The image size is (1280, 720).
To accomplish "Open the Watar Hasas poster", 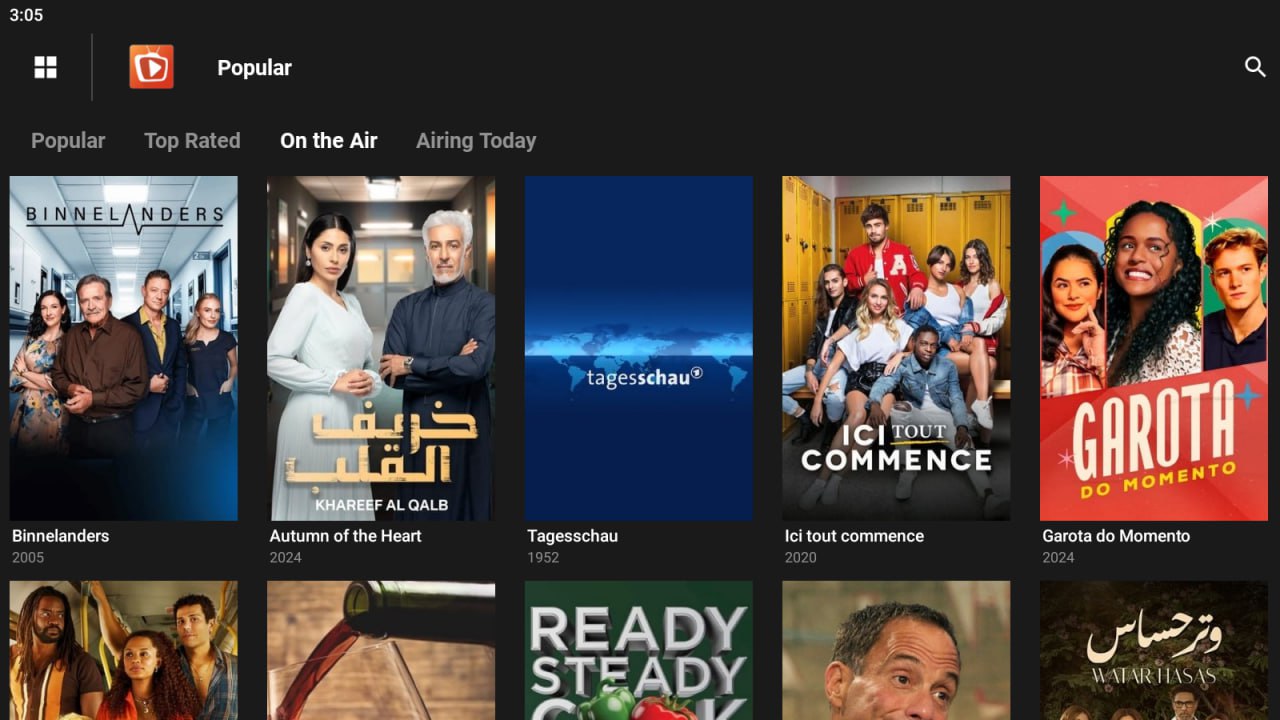I will (1154, 650).
